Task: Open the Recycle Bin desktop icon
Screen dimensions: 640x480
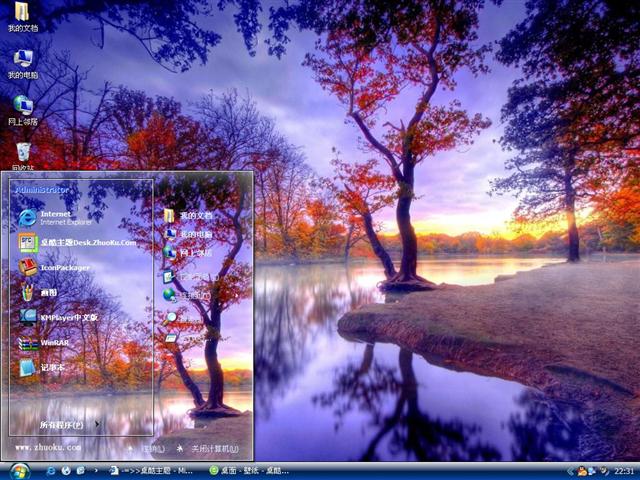Action: [x=22, y=156]
